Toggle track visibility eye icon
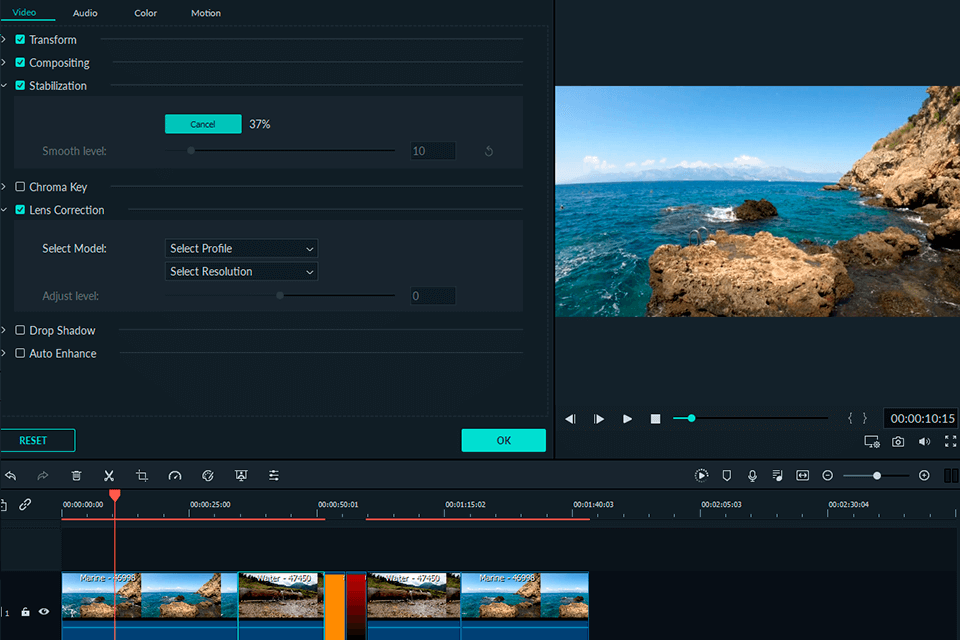Image resolution: width=960 pixels, height=640 pixels. click(x=44, y=611)
